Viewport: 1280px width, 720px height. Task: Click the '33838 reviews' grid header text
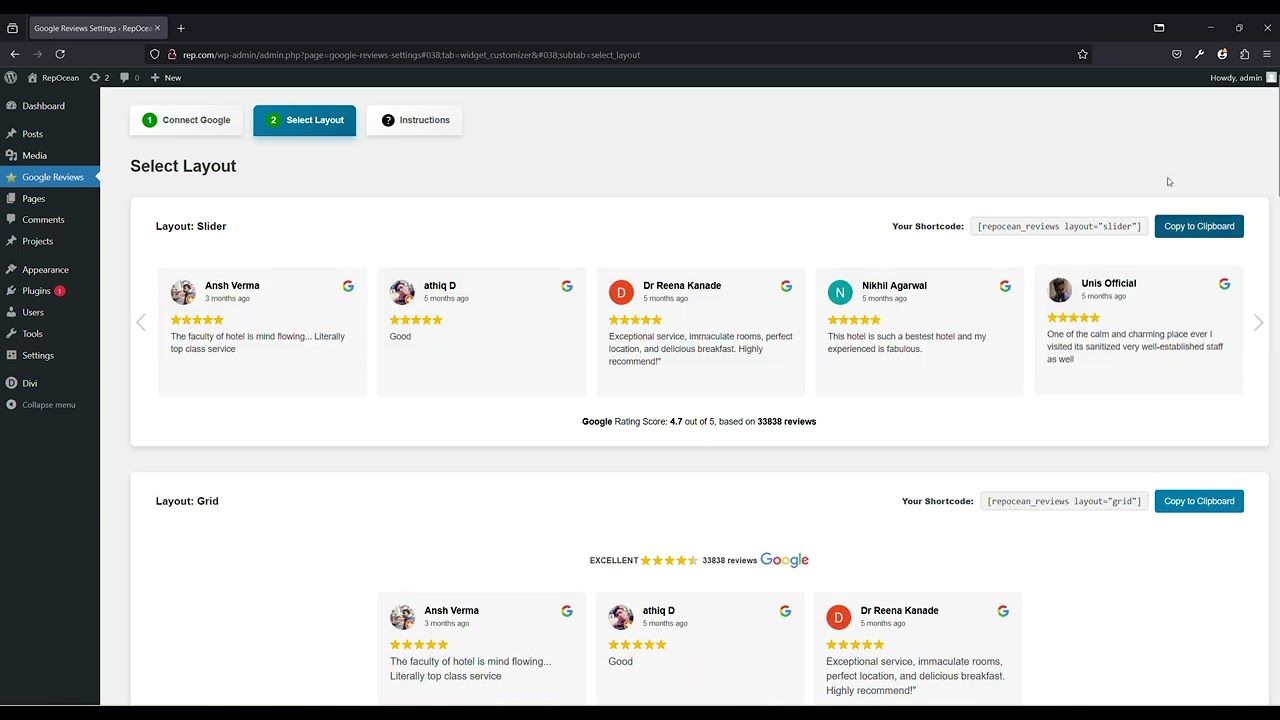pos(729,561)
